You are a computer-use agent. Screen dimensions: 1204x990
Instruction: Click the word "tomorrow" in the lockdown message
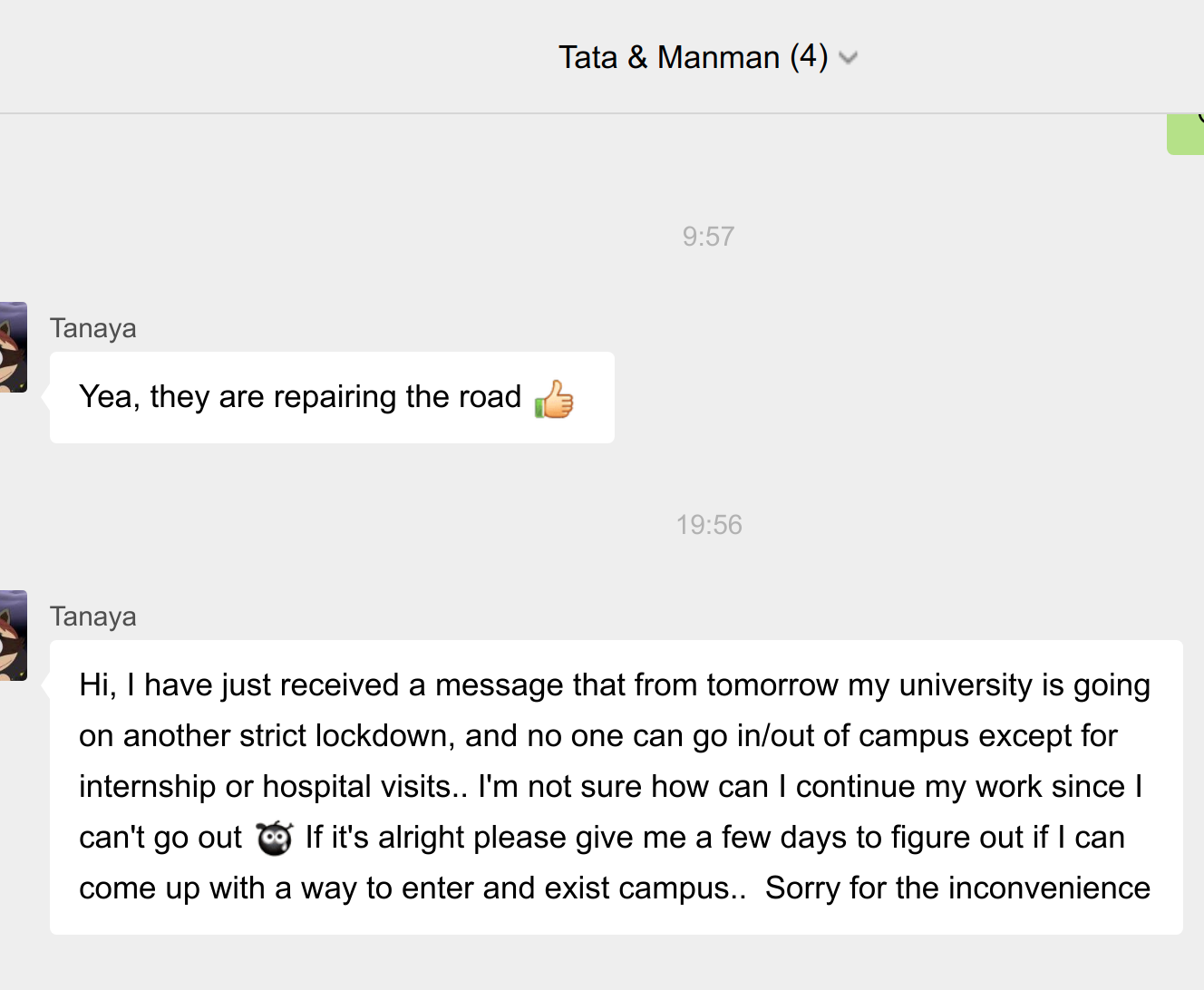point(772,685)
